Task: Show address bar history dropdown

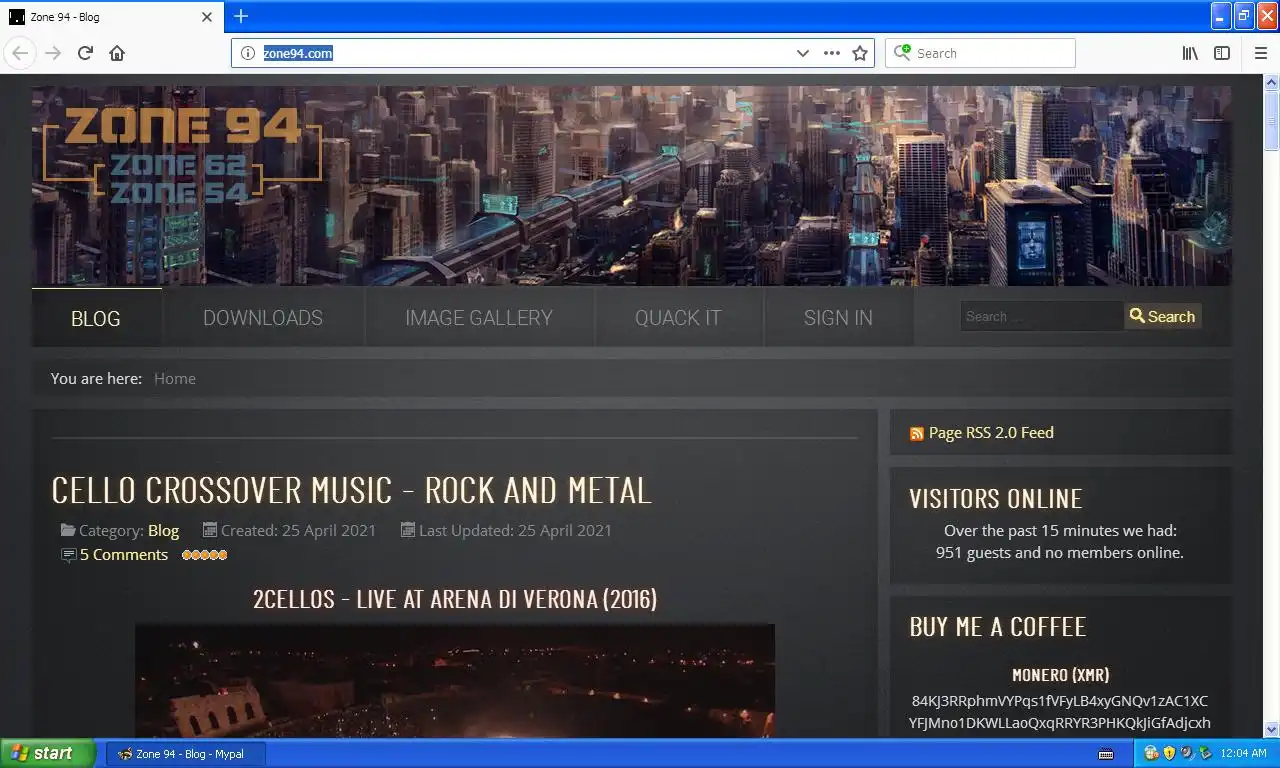Action: (802, 53)
